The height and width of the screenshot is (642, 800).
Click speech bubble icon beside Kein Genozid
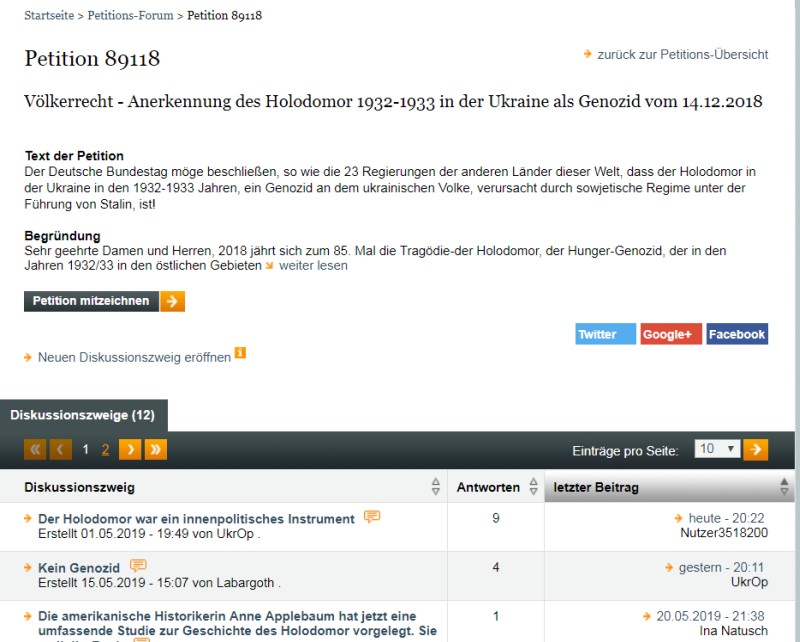point(138,567)
